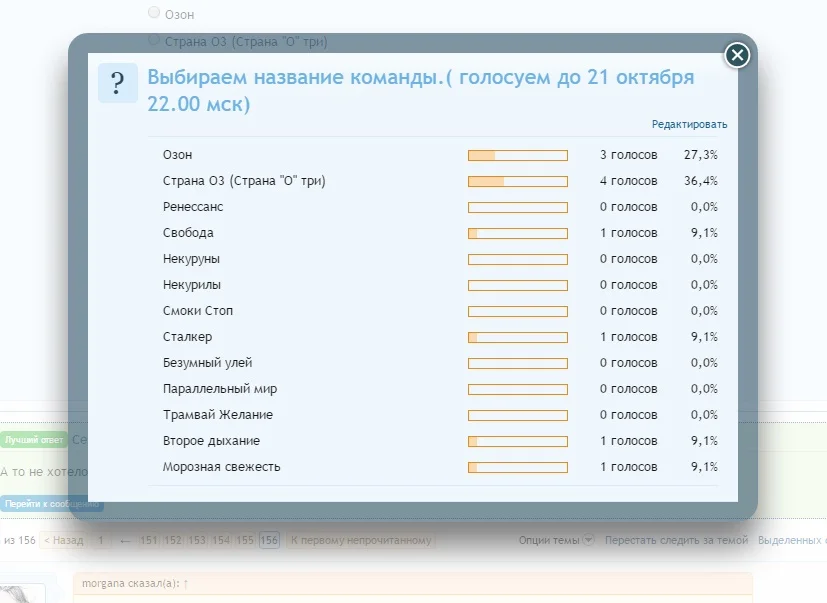Click Перестать следить за темой link
The width and height of the screenshot is (827, 603).
pos(677,540)
